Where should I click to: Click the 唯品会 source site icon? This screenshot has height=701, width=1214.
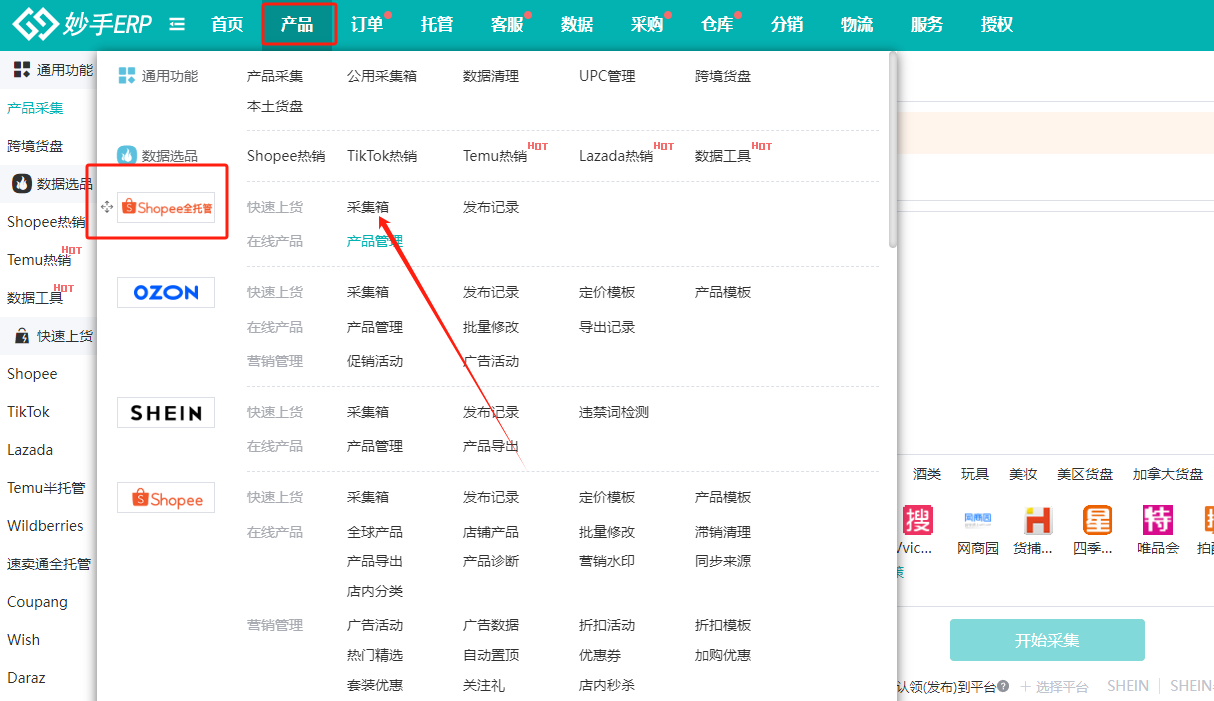point(1158,520)
